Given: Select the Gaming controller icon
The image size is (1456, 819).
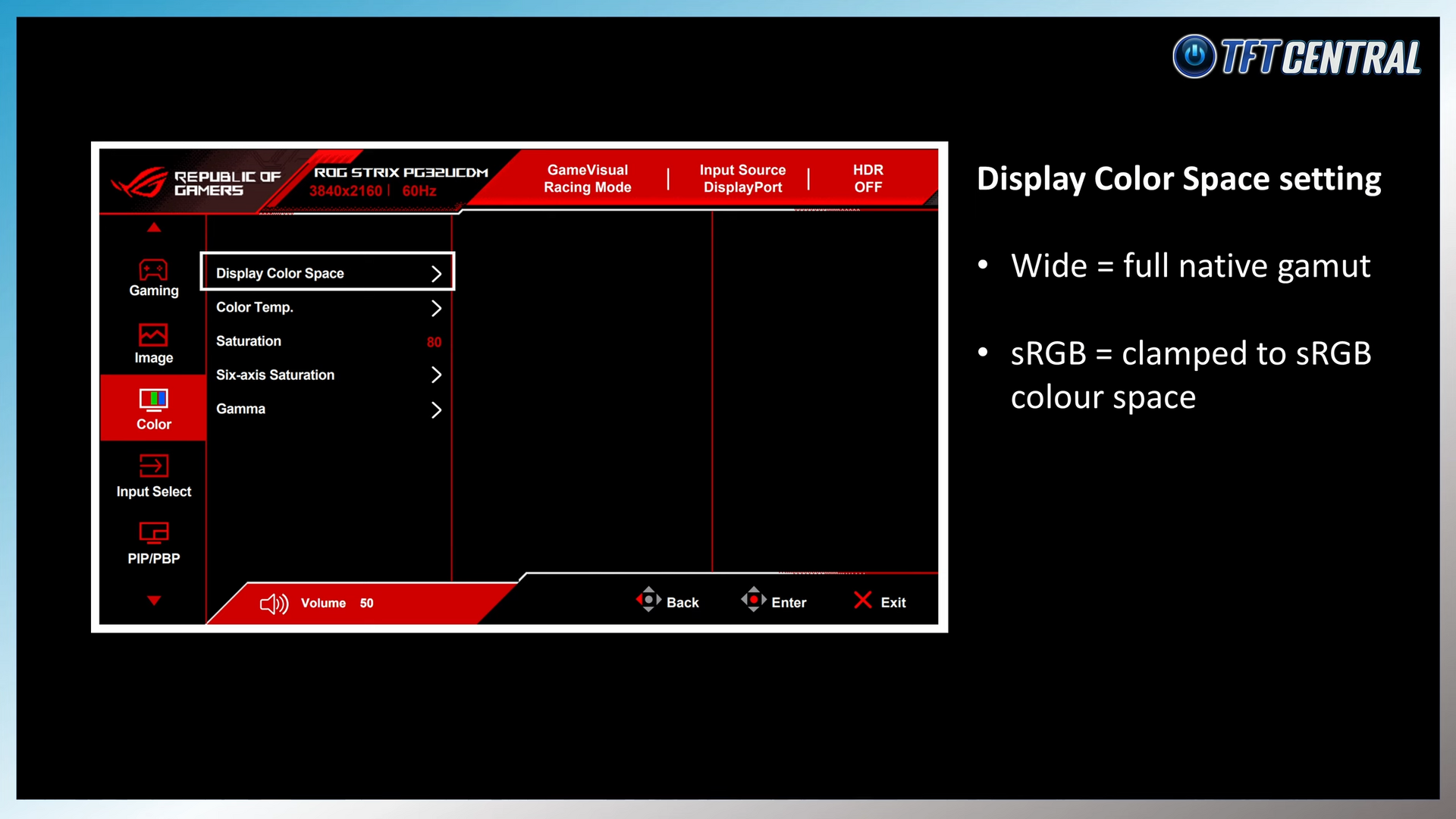Looking at the screenshot, I should (x=153, y=270).
